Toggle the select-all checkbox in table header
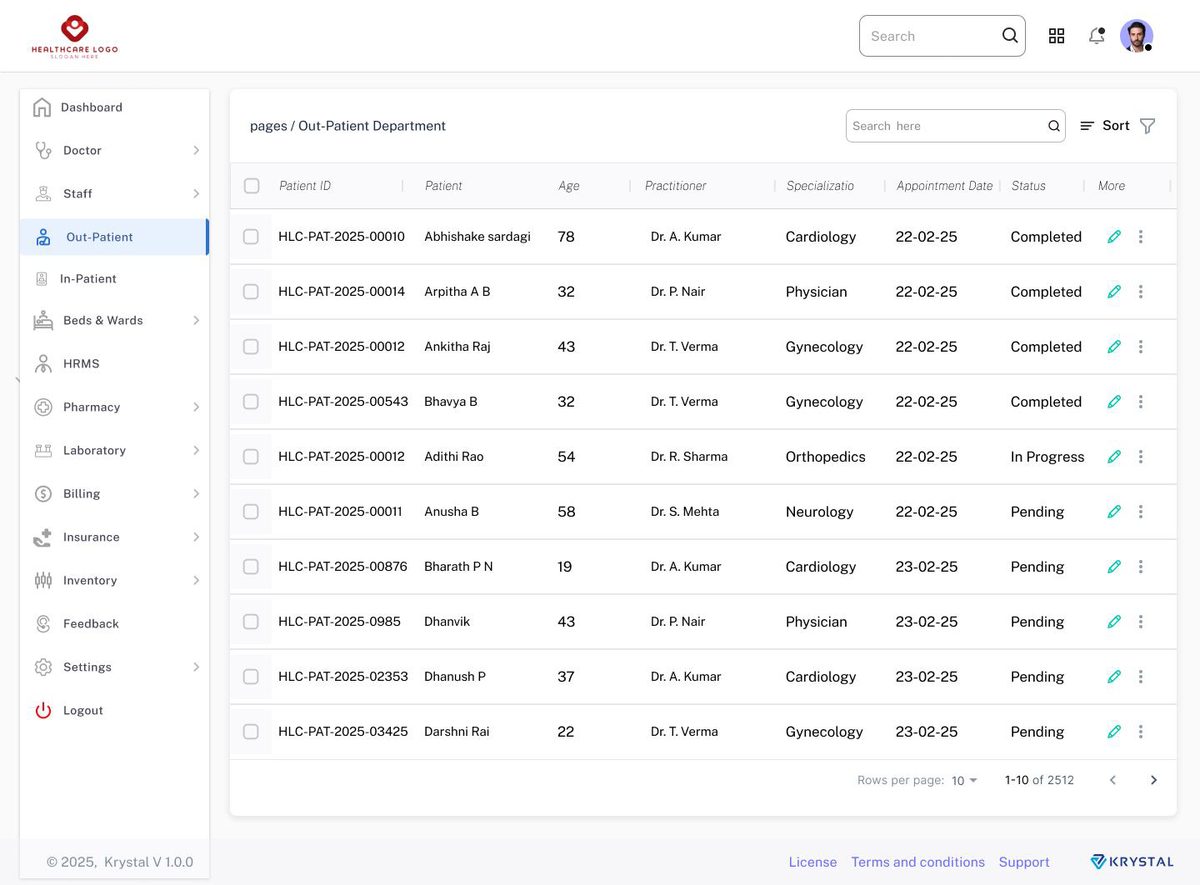This screenshot has height=885, width=1200. (x=252, y=186)
